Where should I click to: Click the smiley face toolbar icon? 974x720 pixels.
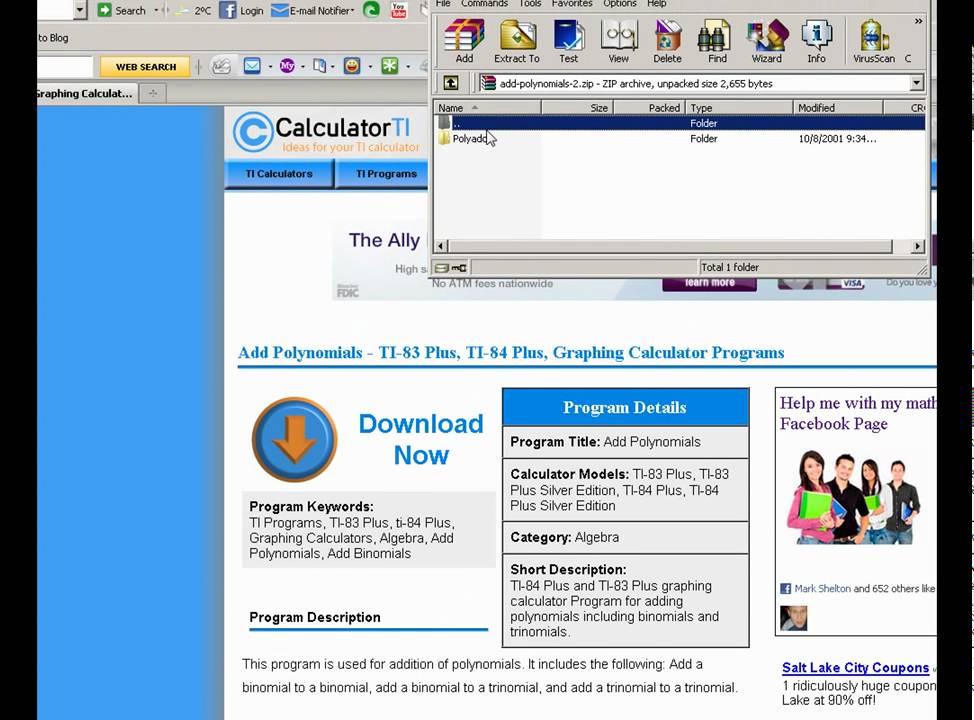[352, 65]
